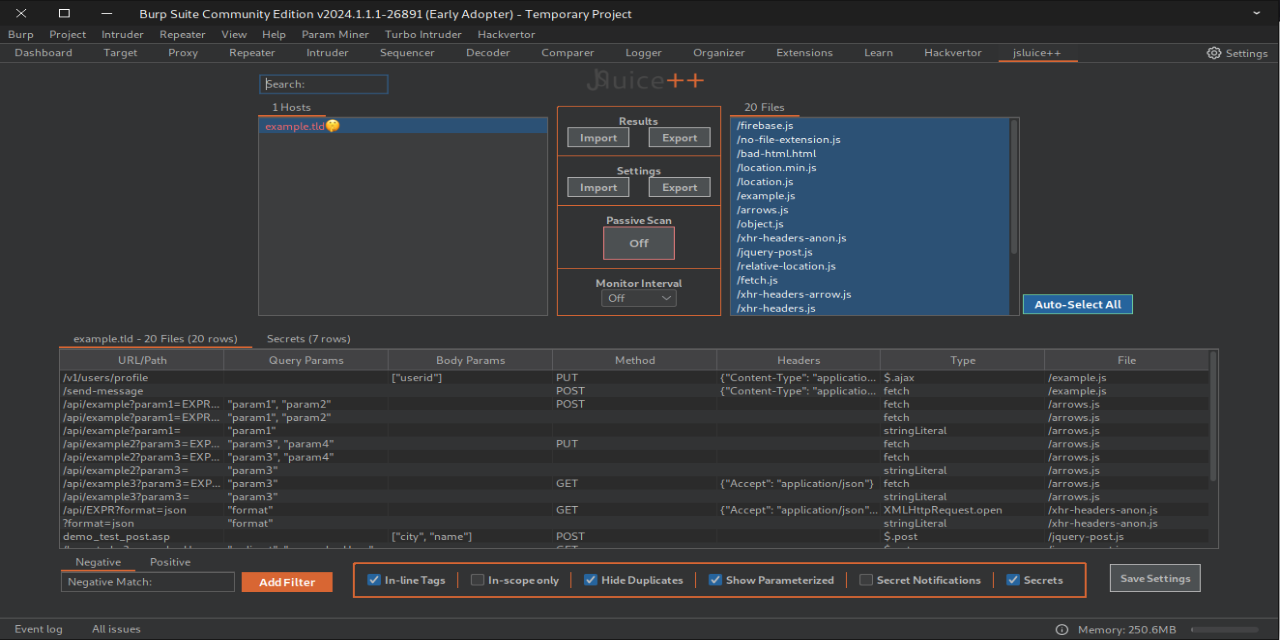
Task: Enable the In-scope only checkbox
Action: [x=477, y=579]
